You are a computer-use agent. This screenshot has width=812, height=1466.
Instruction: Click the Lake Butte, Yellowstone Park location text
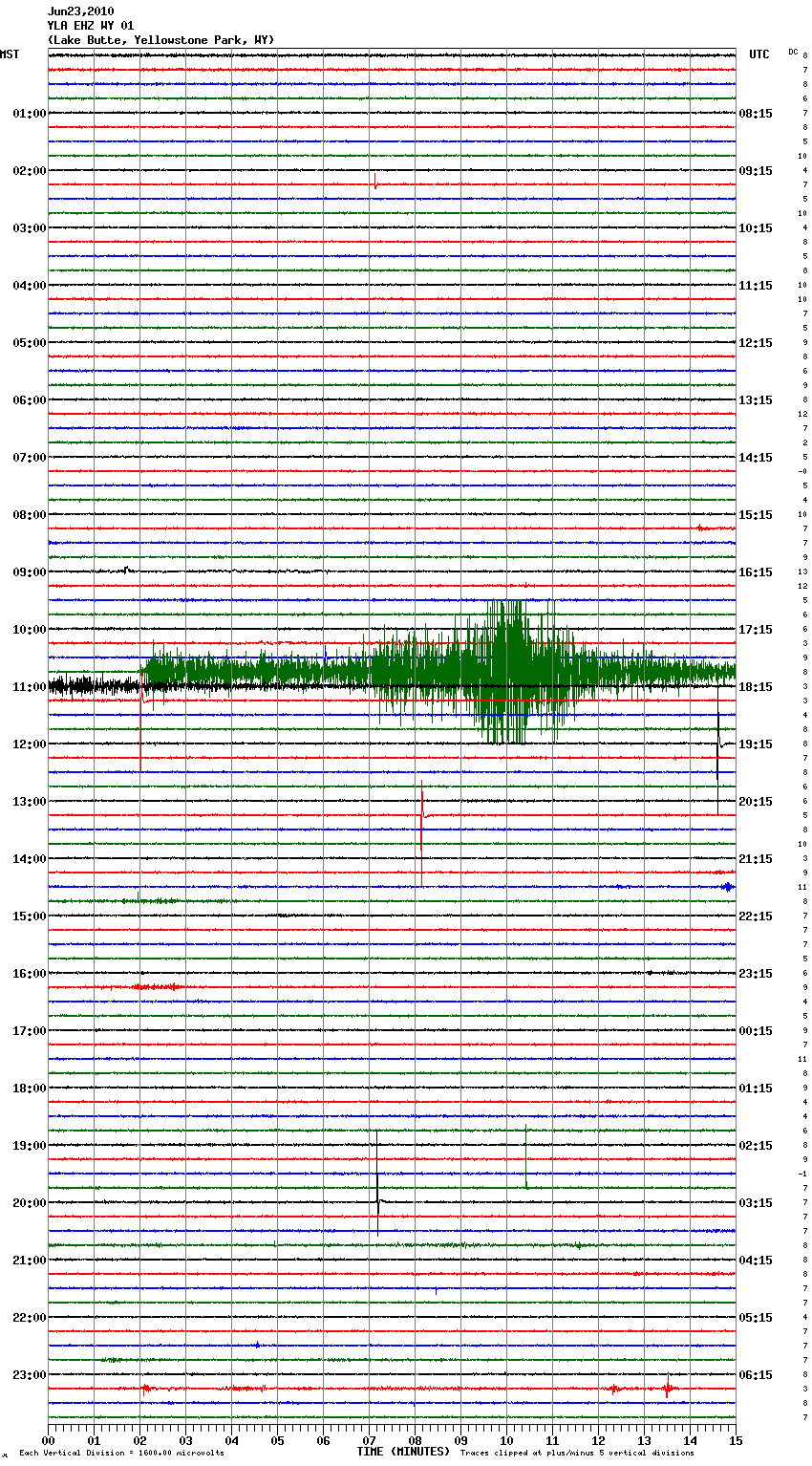[x=160, y=40]
